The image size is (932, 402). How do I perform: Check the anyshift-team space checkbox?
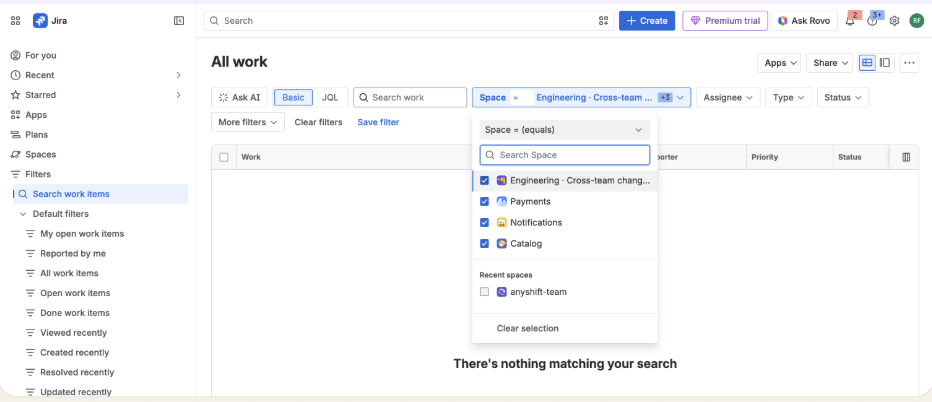(x=484, y=292)
